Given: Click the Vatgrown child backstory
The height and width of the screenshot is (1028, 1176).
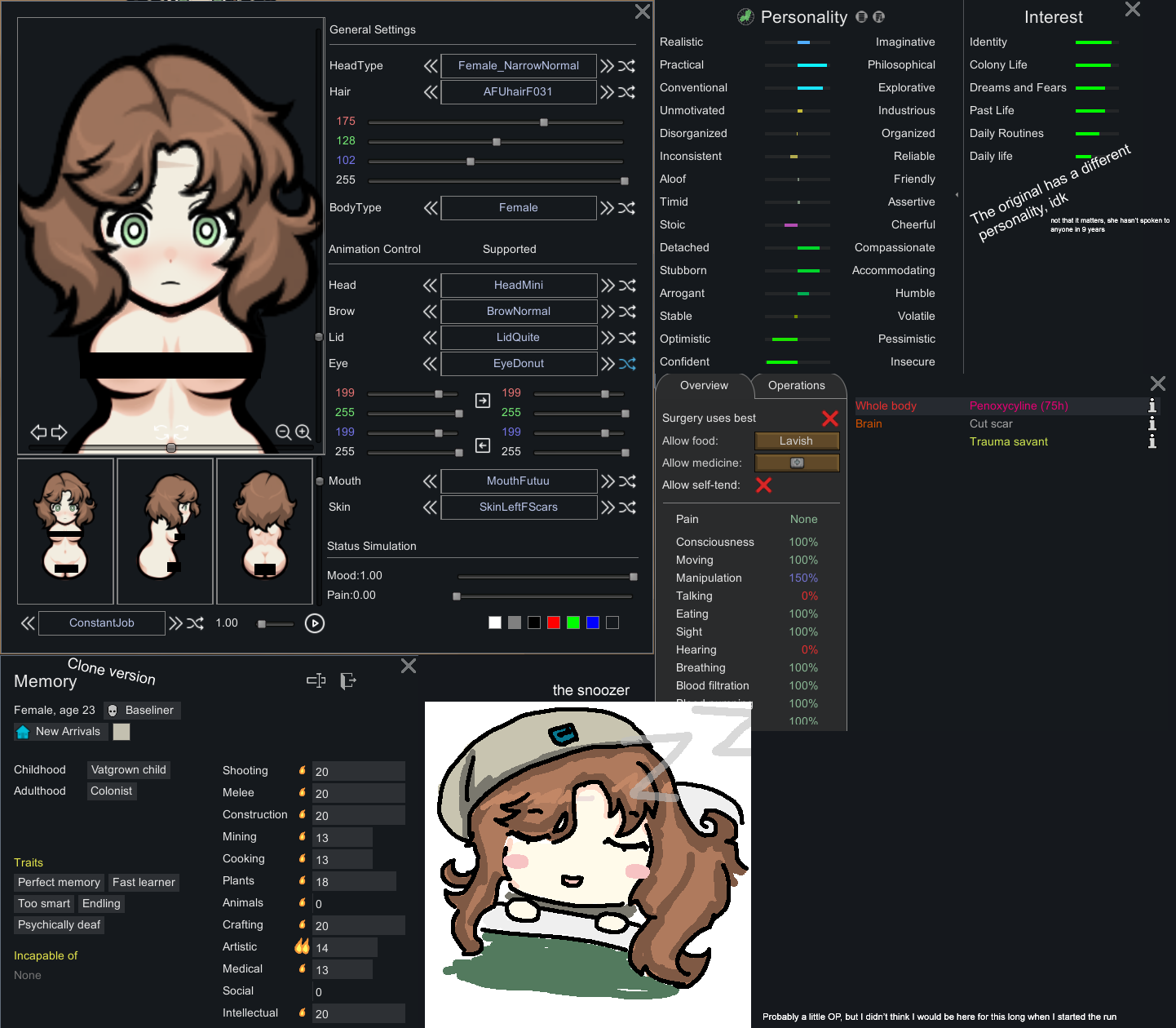Looking at the screenshot, I should (x=129, y=770).
